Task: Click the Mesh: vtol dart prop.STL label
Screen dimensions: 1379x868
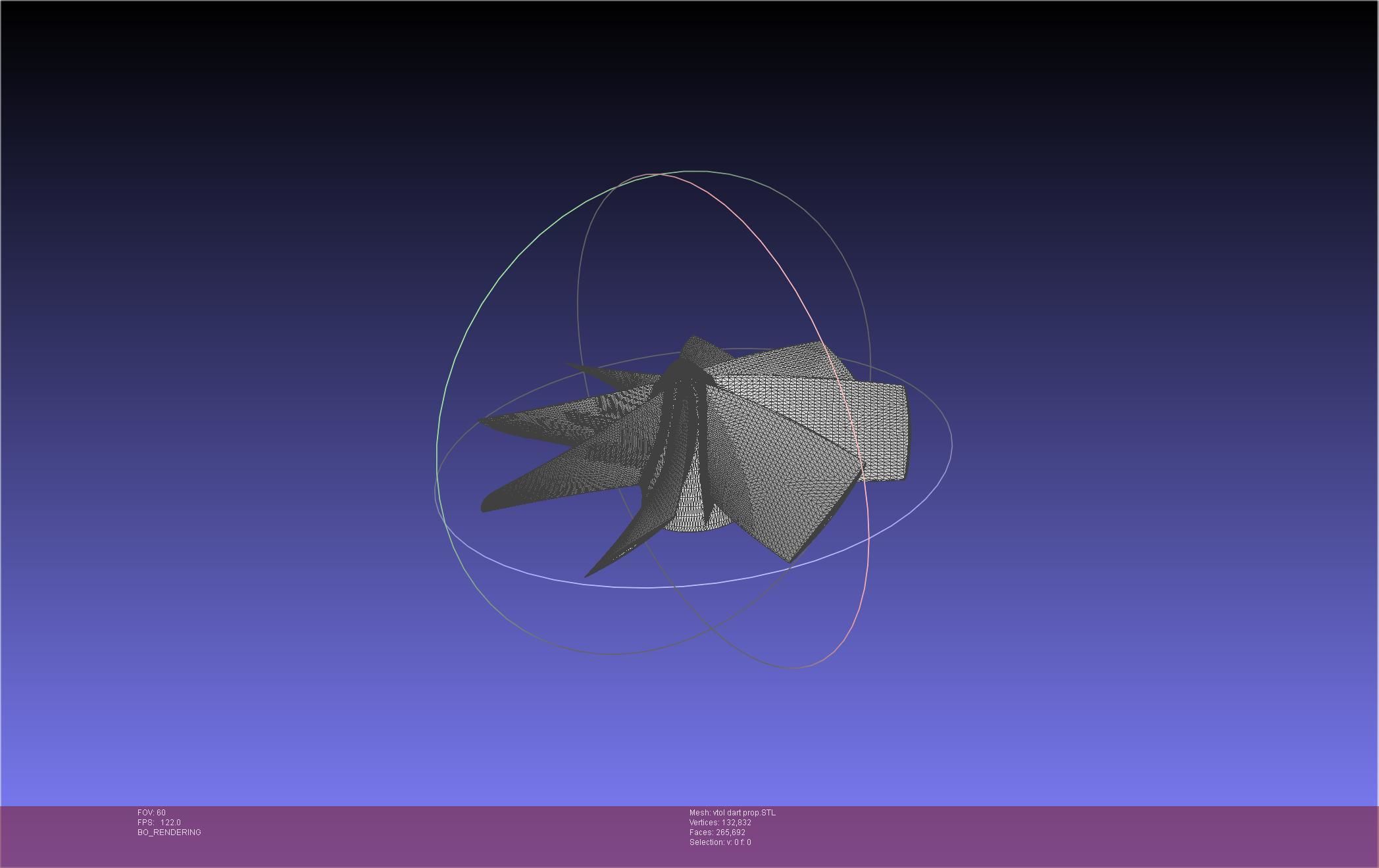Action: coord(732,813)
